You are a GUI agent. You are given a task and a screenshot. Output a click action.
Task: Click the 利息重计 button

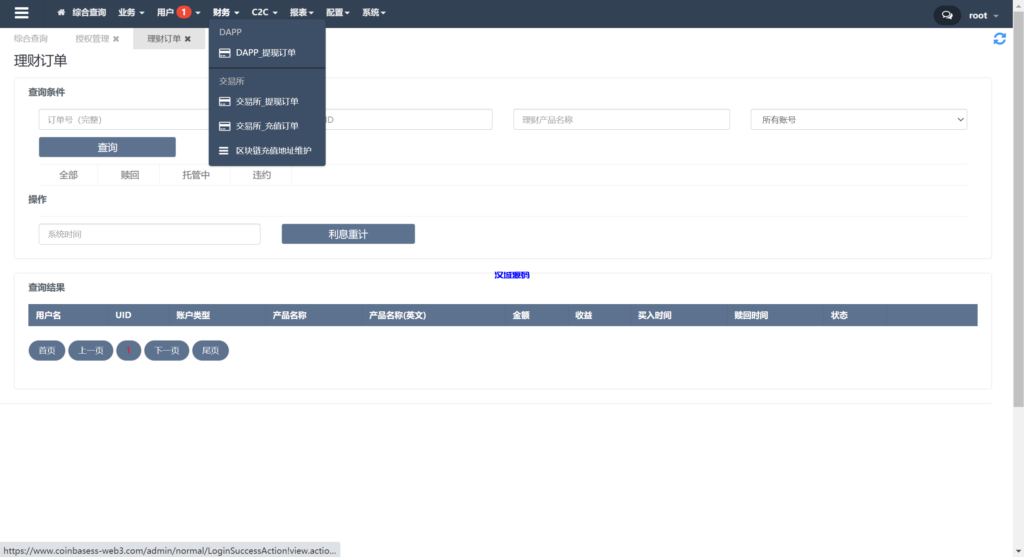(348, 234)
